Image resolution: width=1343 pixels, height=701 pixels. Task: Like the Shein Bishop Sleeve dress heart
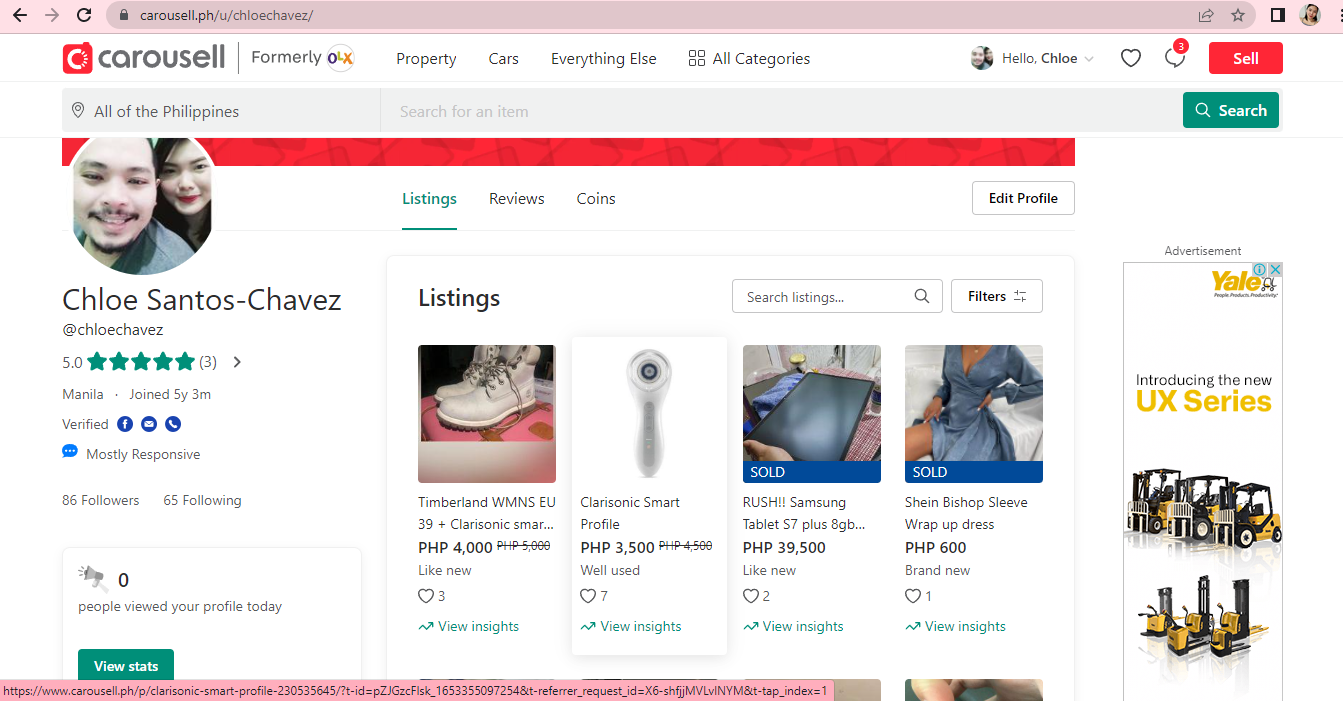(913, 596)
